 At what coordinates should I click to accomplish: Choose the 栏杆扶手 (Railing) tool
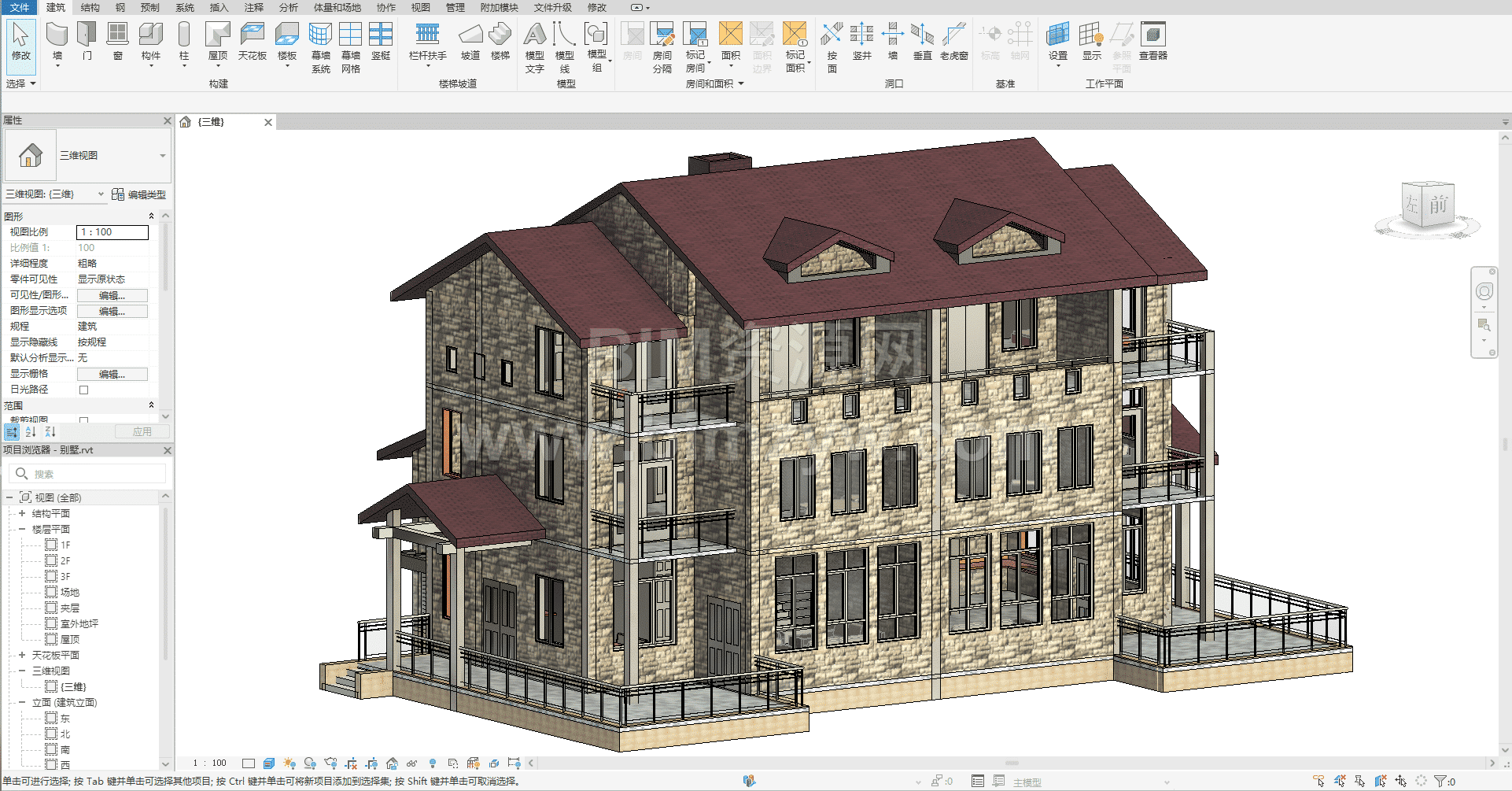pos(427,35)
